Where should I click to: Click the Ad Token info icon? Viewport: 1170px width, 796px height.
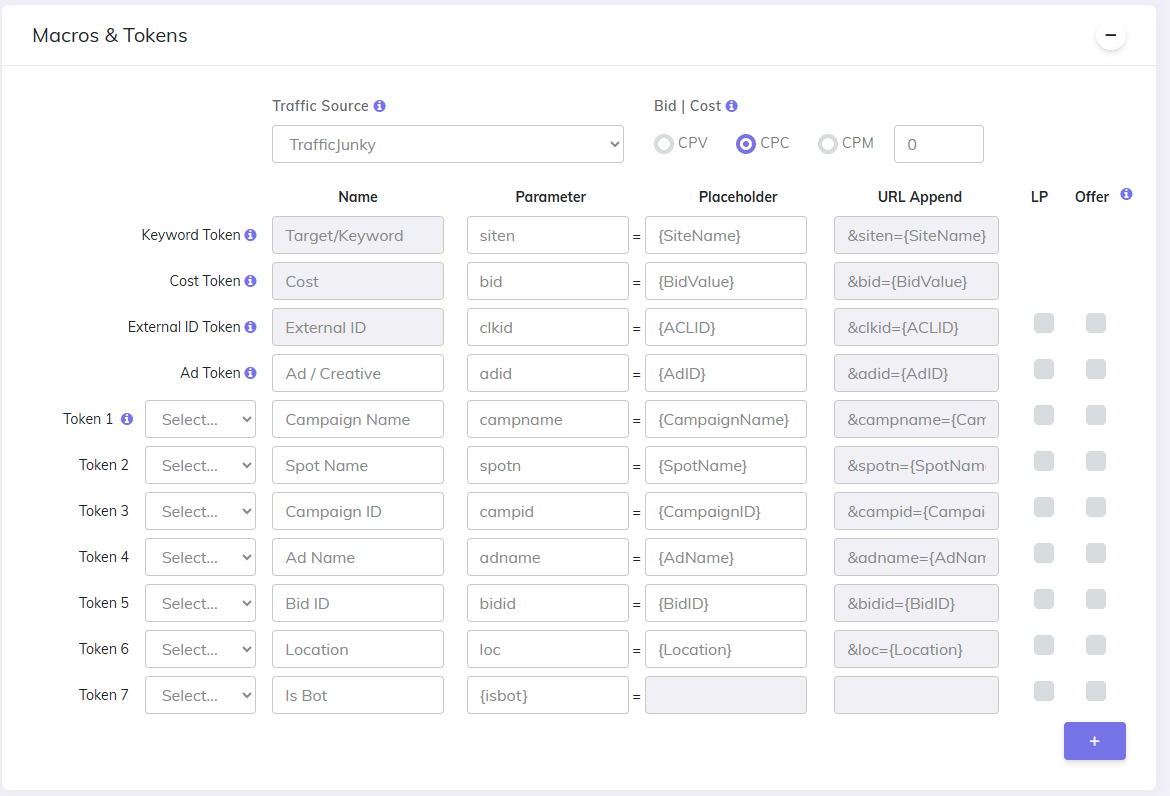[x=251, y=374]
